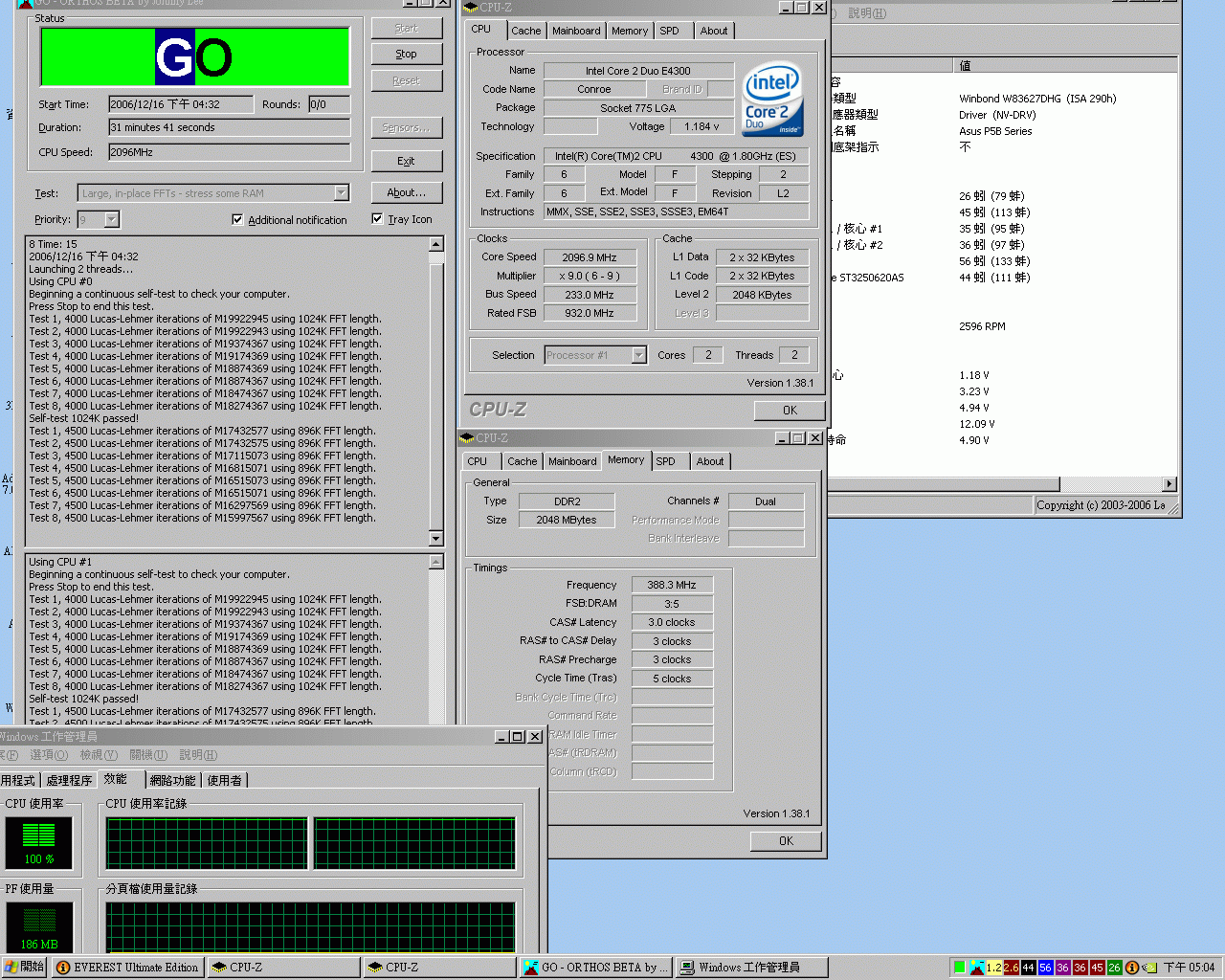This screenshot has height=980, width=1225.
Task: Activate CPU-Z taskbar button beside EVEREST
Action: (283, 968)
